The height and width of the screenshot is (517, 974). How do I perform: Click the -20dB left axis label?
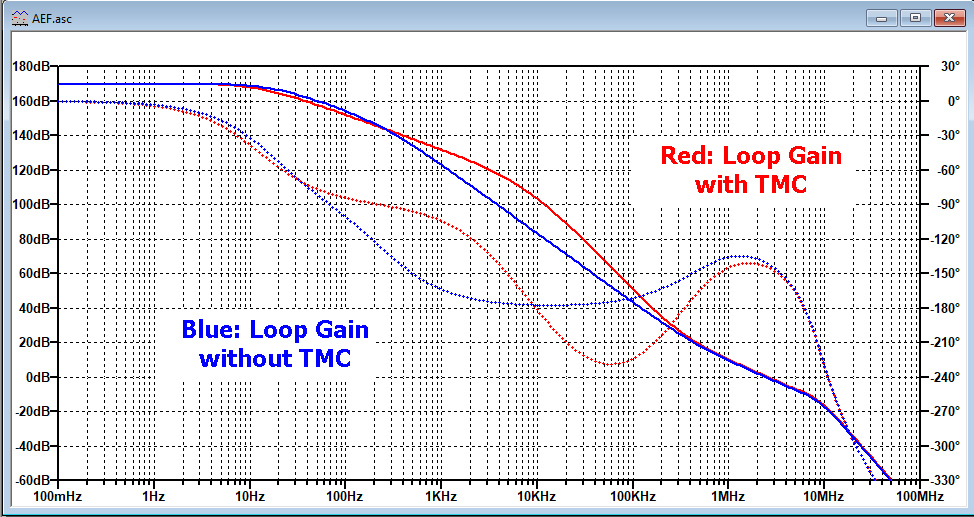tap(31, 411)
